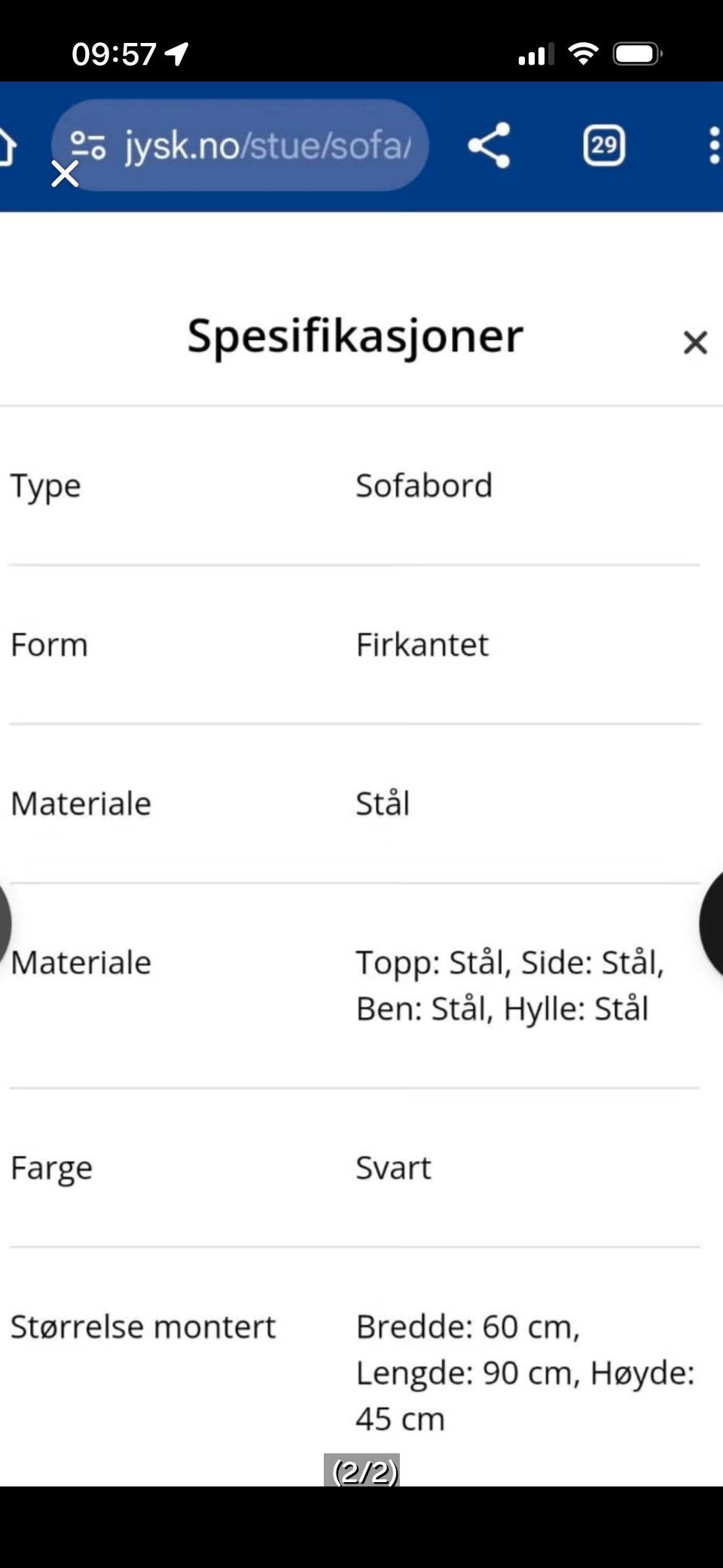This screenshot has height=1568, width=723.
Task: Go to previous image with left arrow
Action: point(5,924)
